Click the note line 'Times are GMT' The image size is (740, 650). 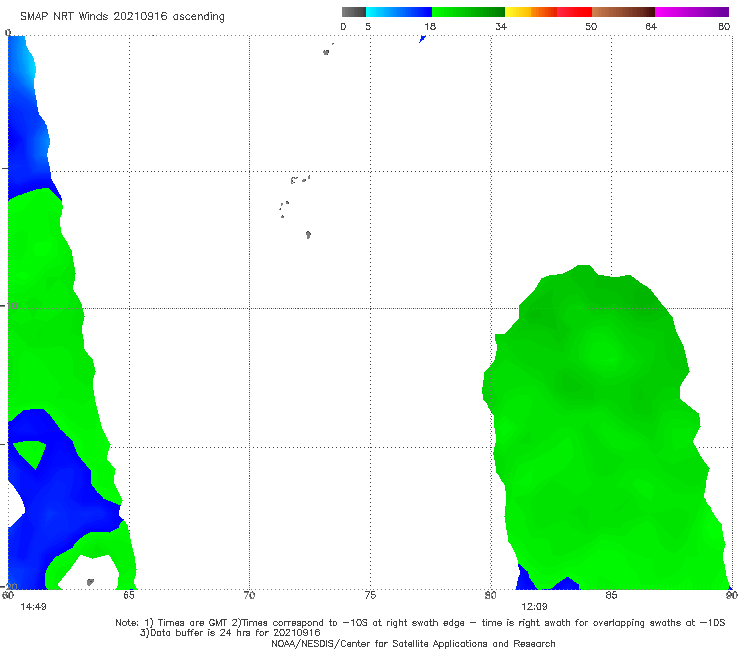193,623
